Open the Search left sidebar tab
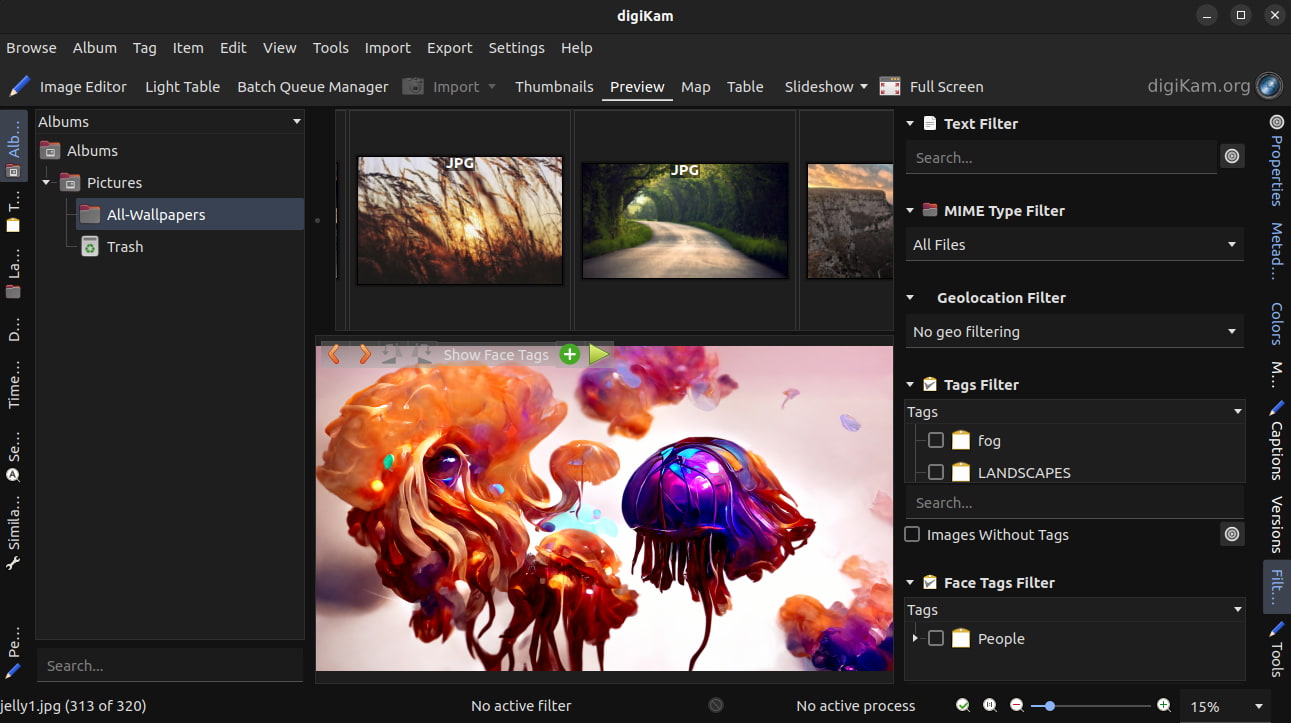This screenshot has height=723, width=1291. pos(13,455)
